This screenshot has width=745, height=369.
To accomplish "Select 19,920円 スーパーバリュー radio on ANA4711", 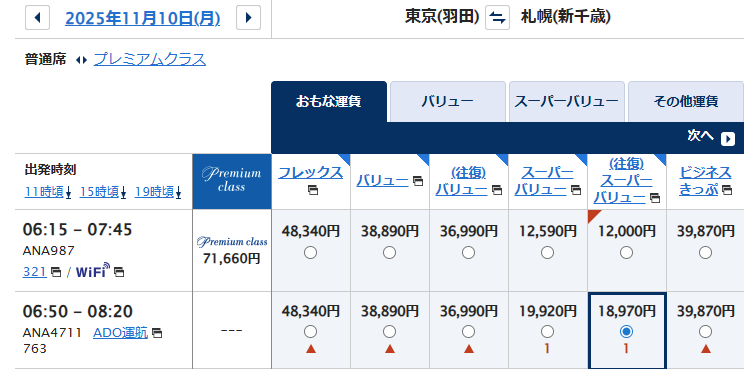I will point(547,331).
